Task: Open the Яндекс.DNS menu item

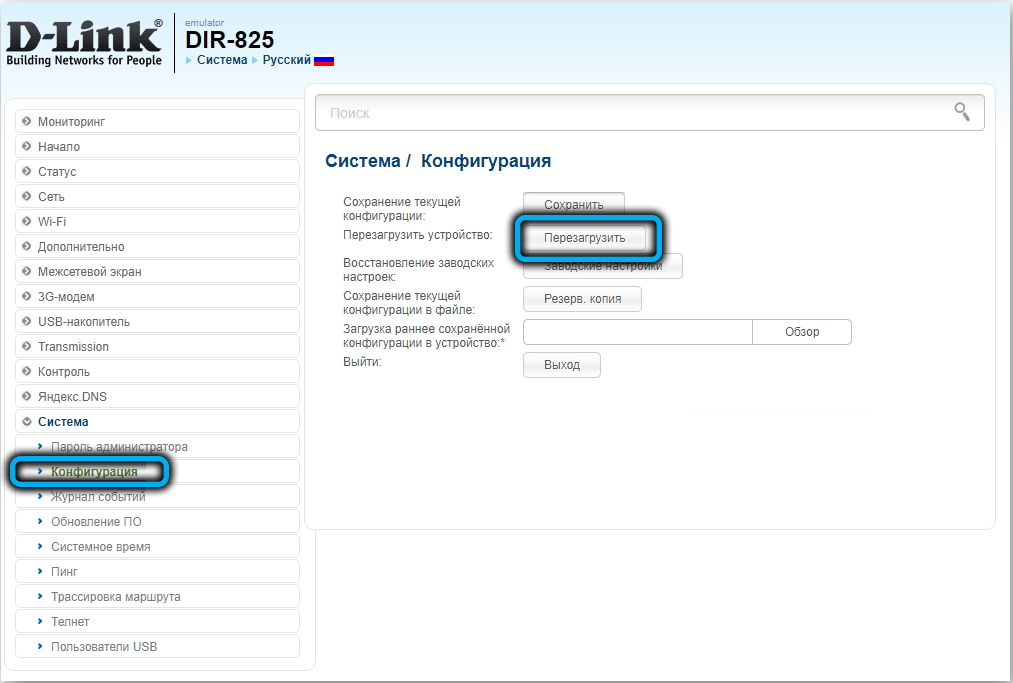Action: 72,396
